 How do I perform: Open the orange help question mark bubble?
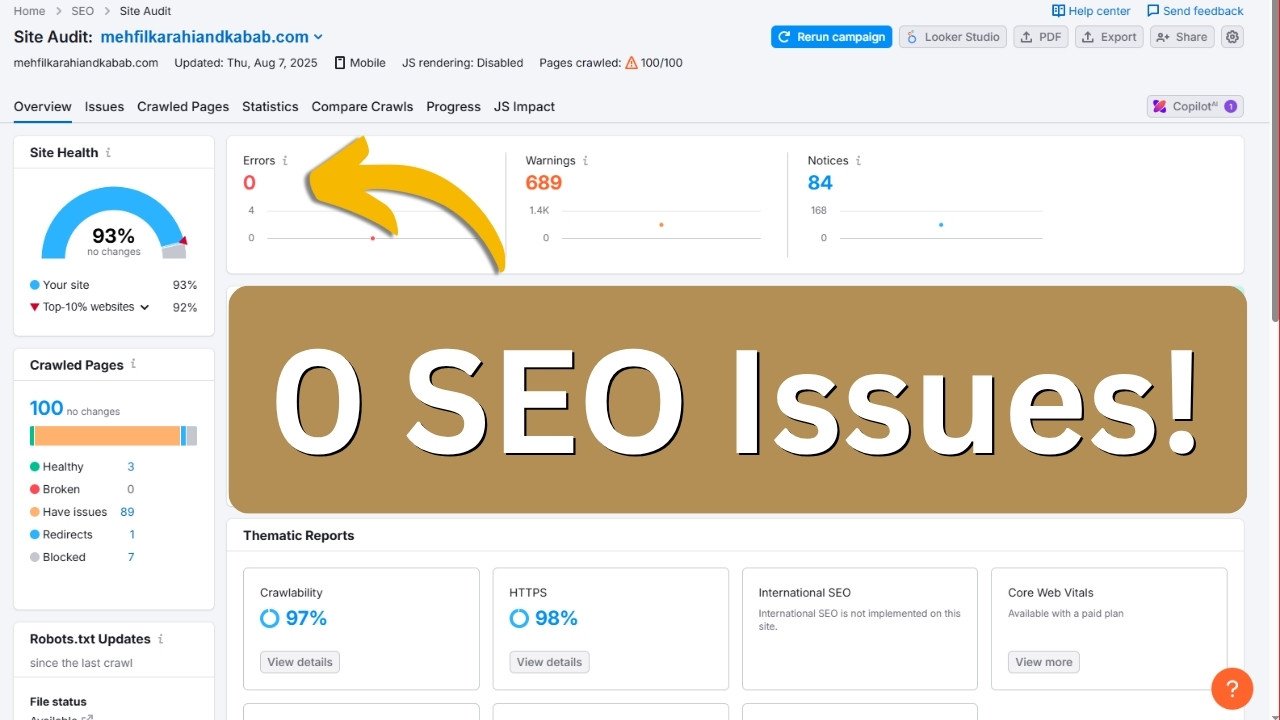(1232, 688)
